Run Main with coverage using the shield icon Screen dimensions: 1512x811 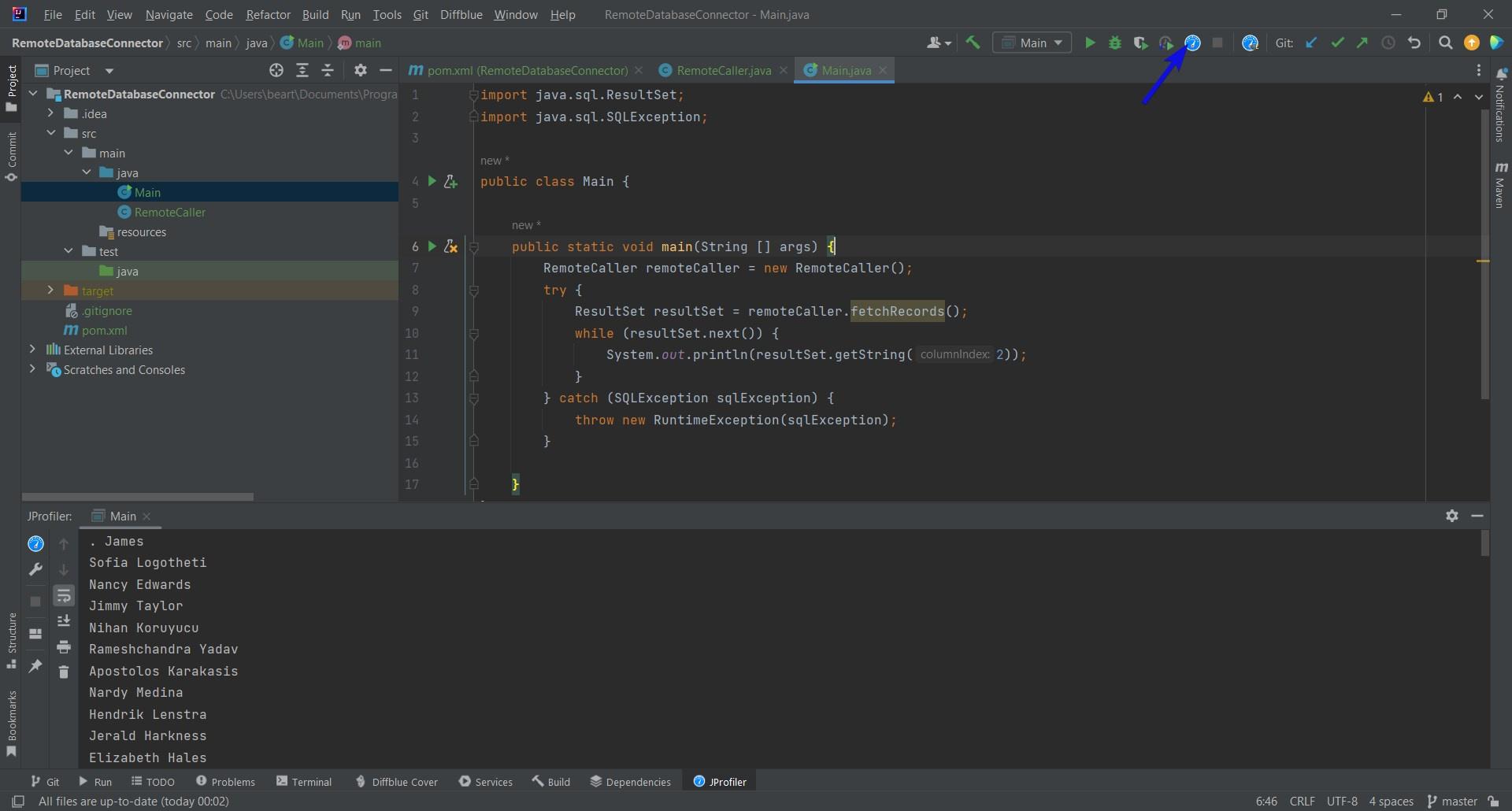coord(1141,43)
